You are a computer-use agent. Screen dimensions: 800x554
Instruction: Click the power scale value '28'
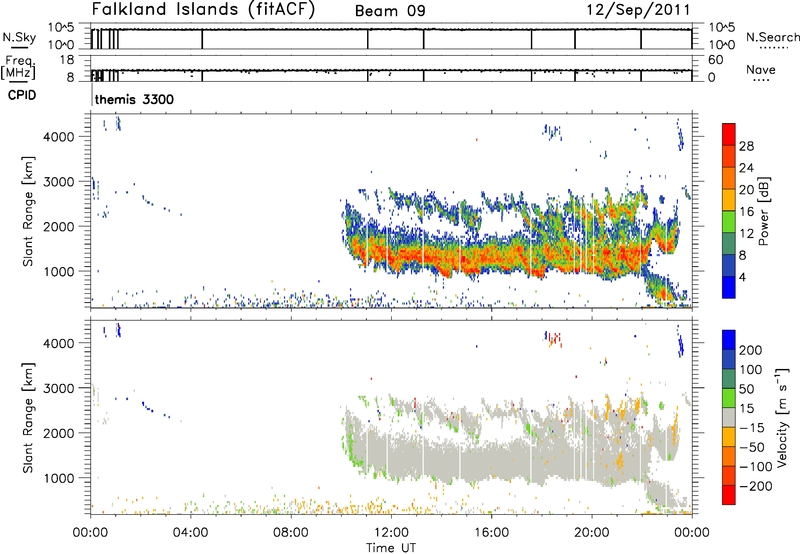click(x=746, y=146)
